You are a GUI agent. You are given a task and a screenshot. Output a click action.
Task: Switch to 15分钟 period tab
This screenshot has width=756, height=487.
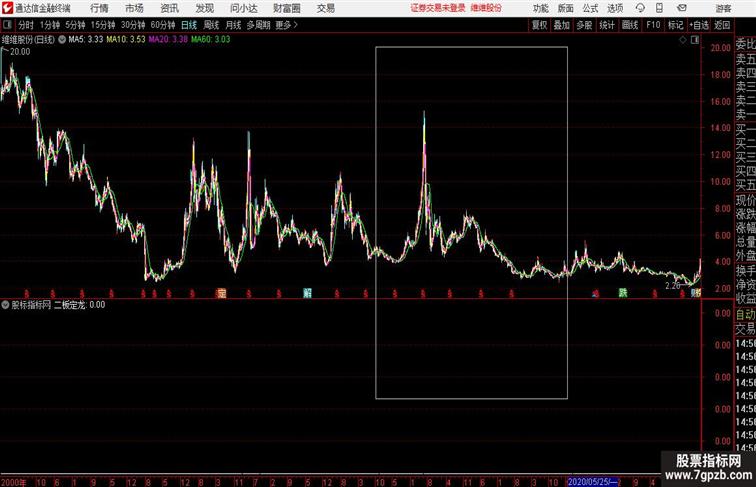tap(103, 25)
